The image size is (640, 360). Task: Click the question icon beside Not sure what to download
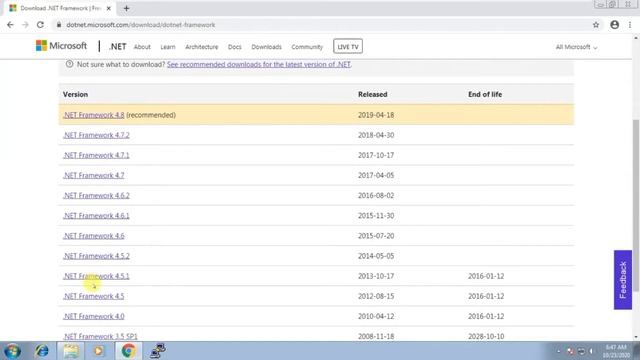coord(69,64)
